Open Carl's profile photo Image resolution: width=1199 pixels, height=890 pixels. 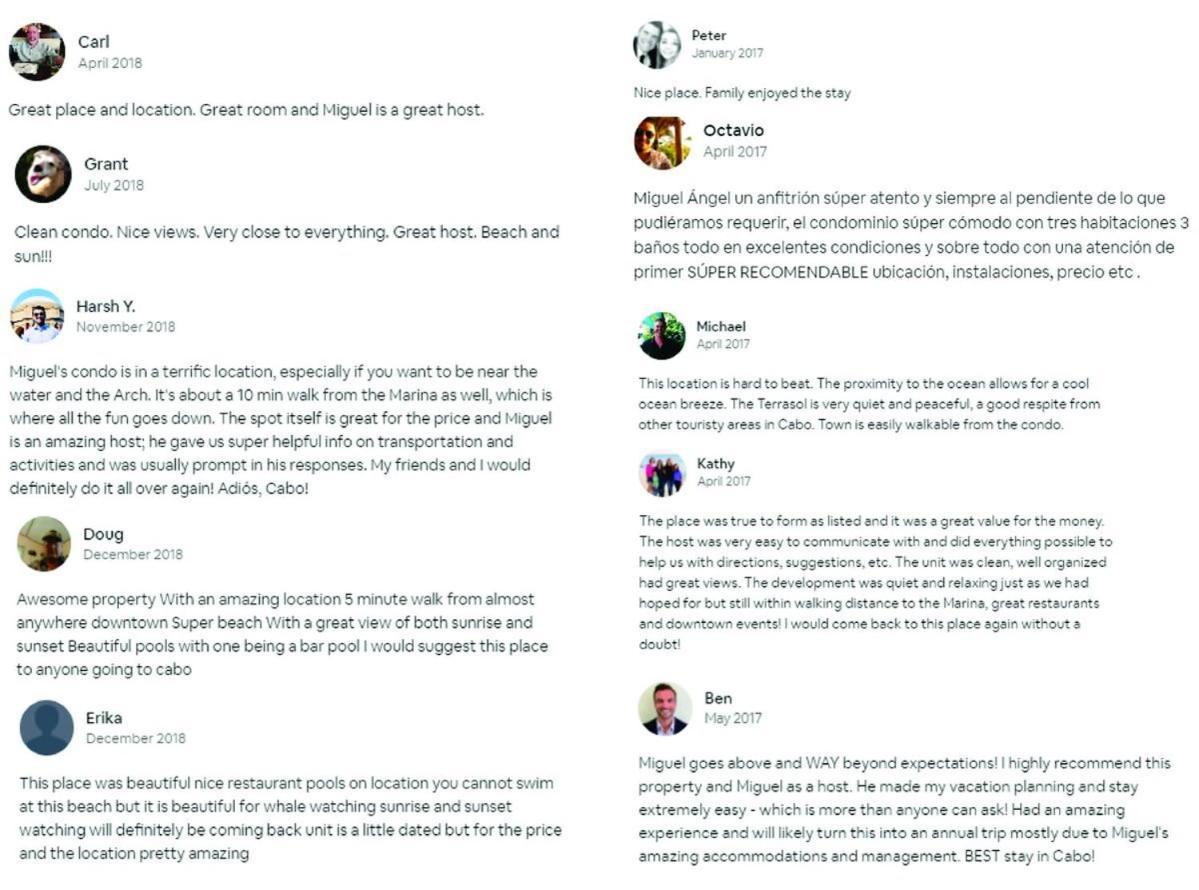click(37, 51)
